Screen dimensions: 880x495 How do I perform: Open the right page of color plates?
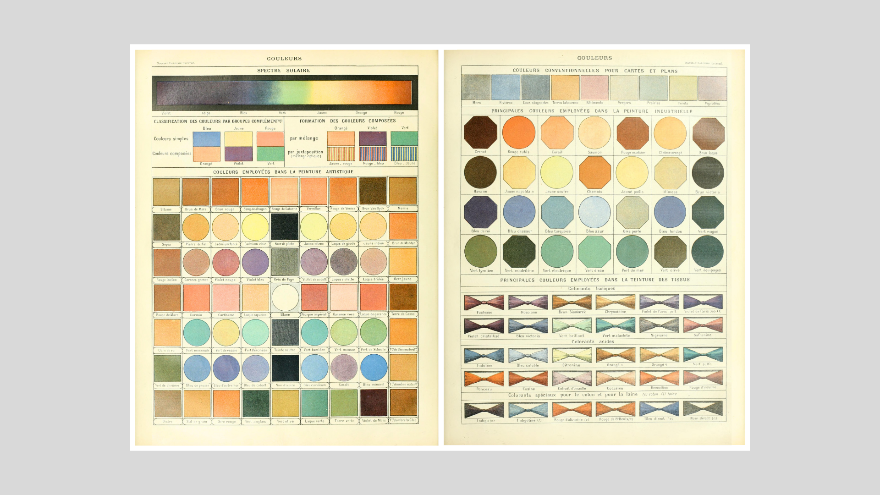pyautogui.click(x=594, y=247)
